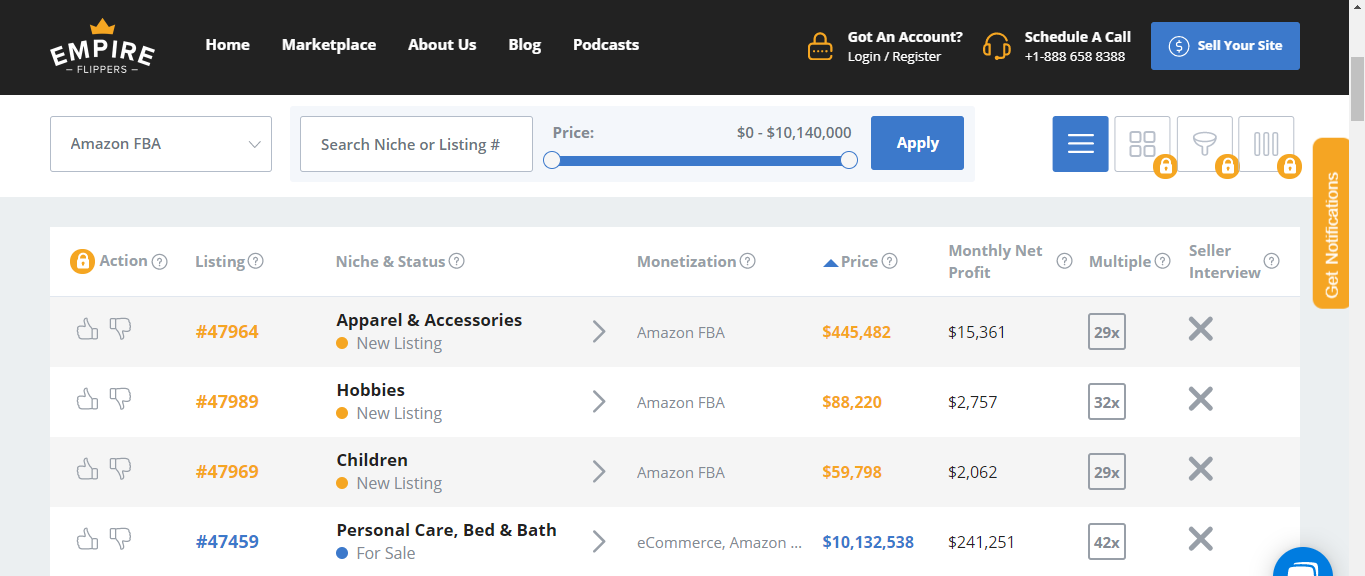The image size is (1365, 576).
Task: Click the right price slider handle
Action: [x=849, y=160]
